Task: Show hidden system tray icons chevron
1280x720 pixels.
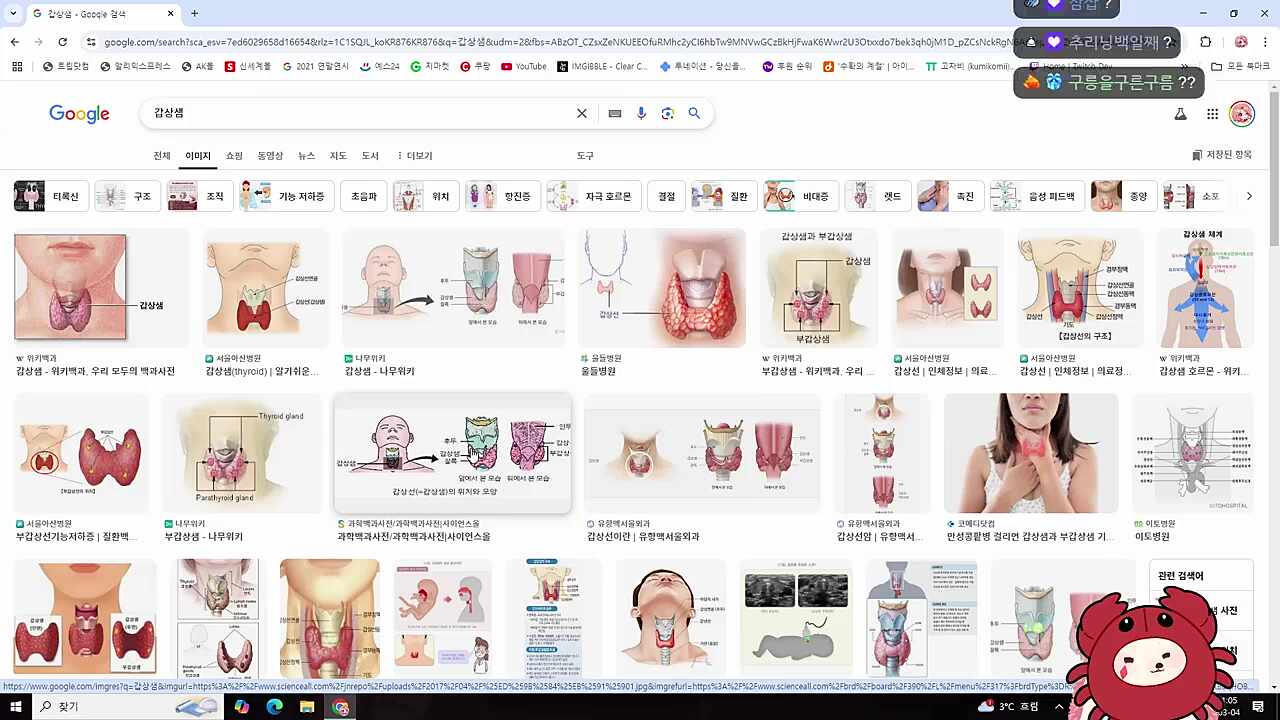Action: click(x=1059, y=707)
